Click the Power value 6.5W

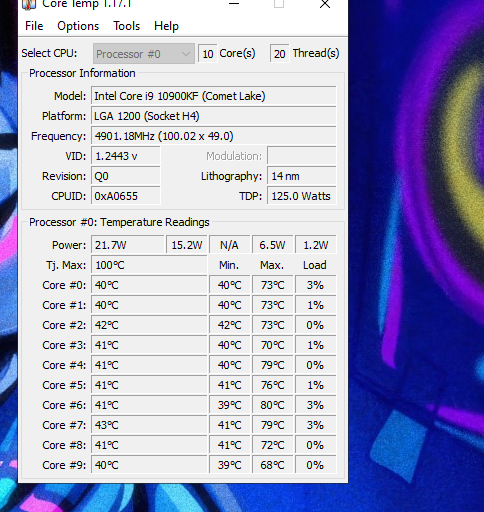(272, 245)
